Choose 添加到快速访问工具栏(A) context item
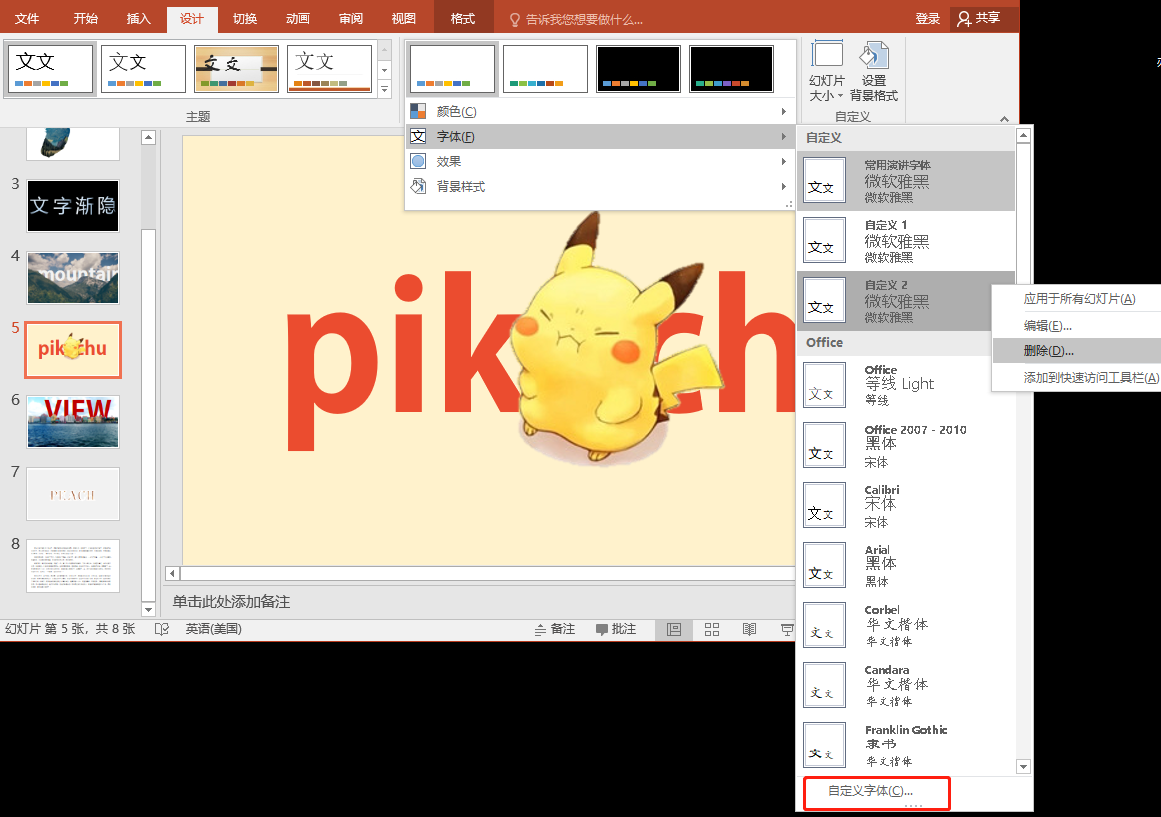Viewport: 1161px width, 817px height. point(1077,378)
